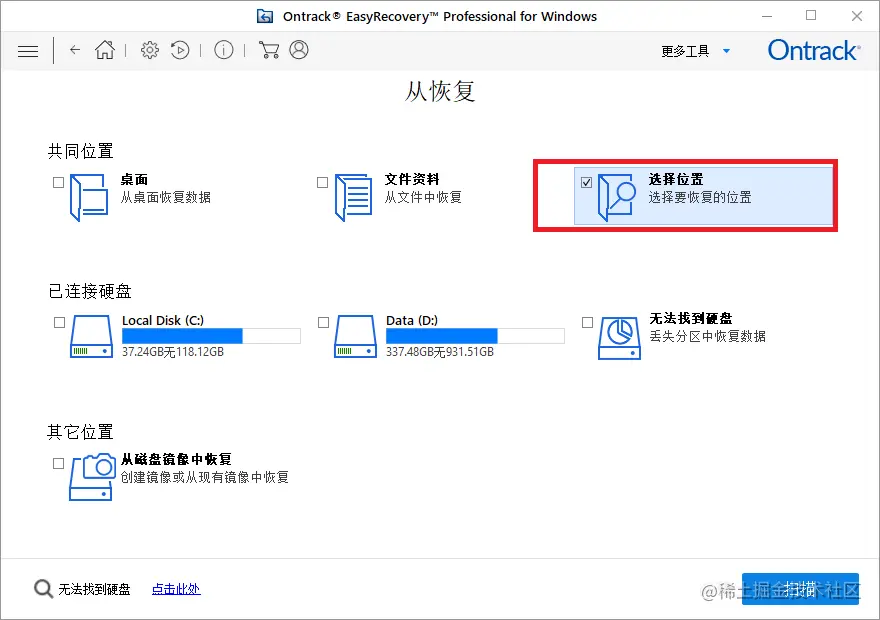
Task: Check the 从磁盘镜像中恢复 checkbox
Action: (x=58, y=463)
